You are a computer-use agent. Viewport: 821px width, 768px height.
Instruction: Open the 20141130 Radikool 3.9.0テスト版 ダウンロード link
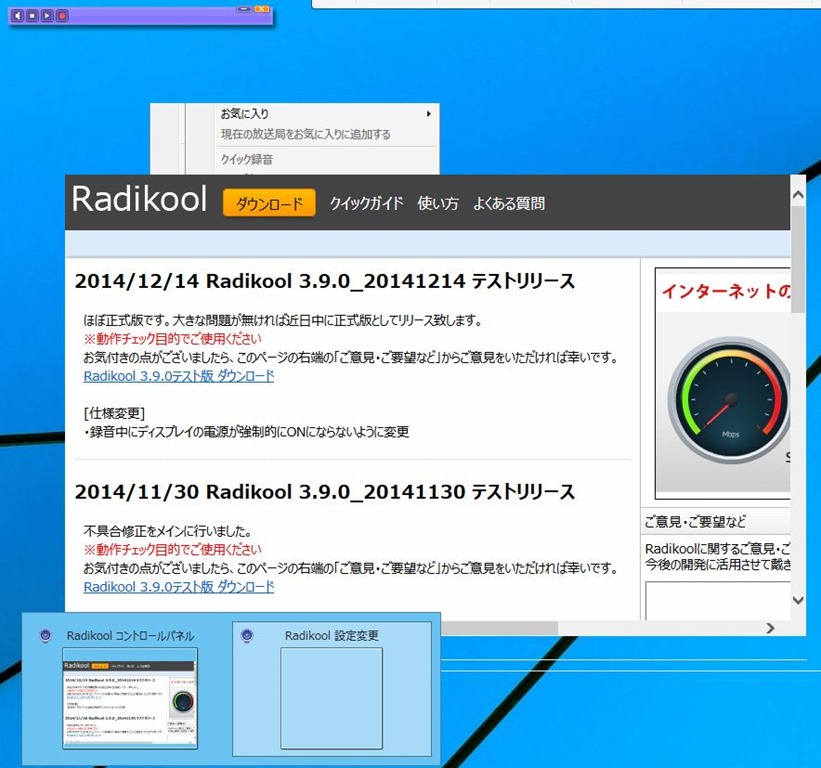click(x=179, y=587)
